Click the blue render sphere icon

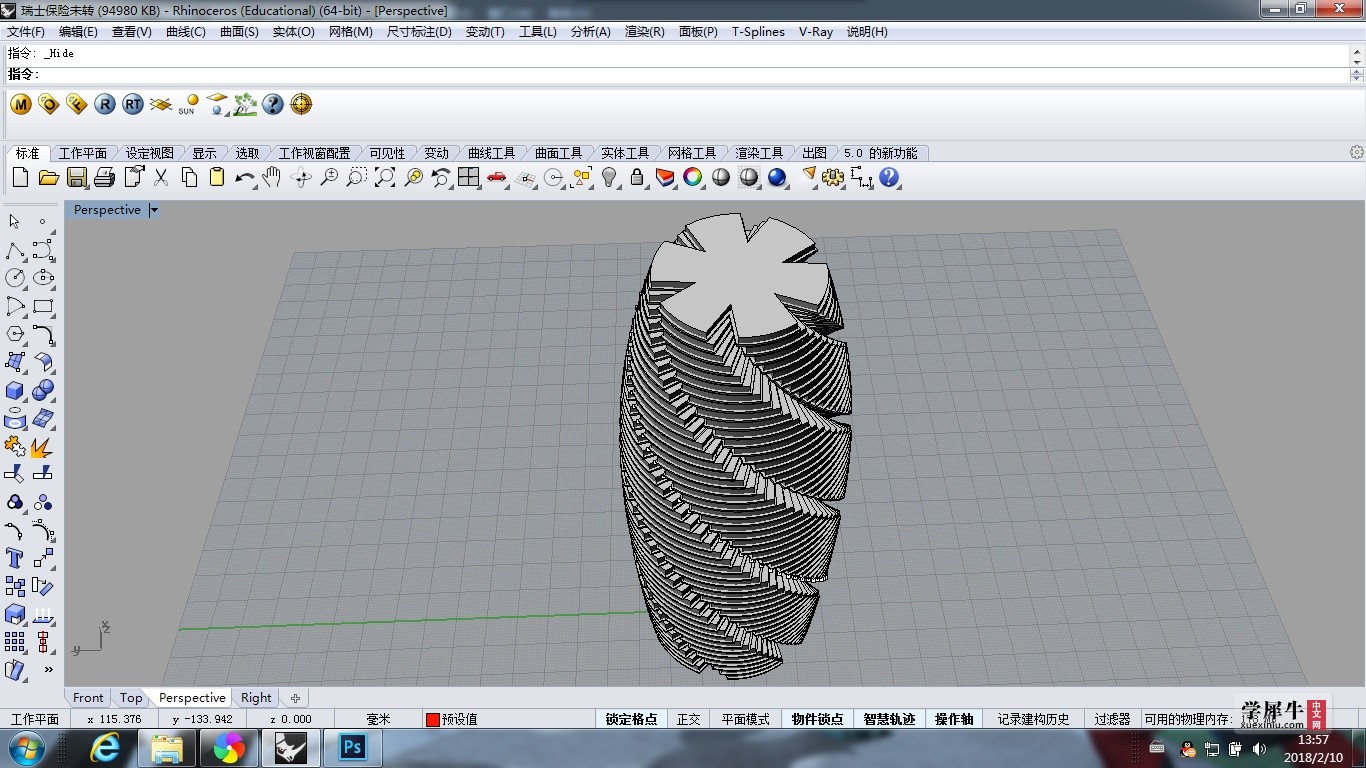pos(777,178)
